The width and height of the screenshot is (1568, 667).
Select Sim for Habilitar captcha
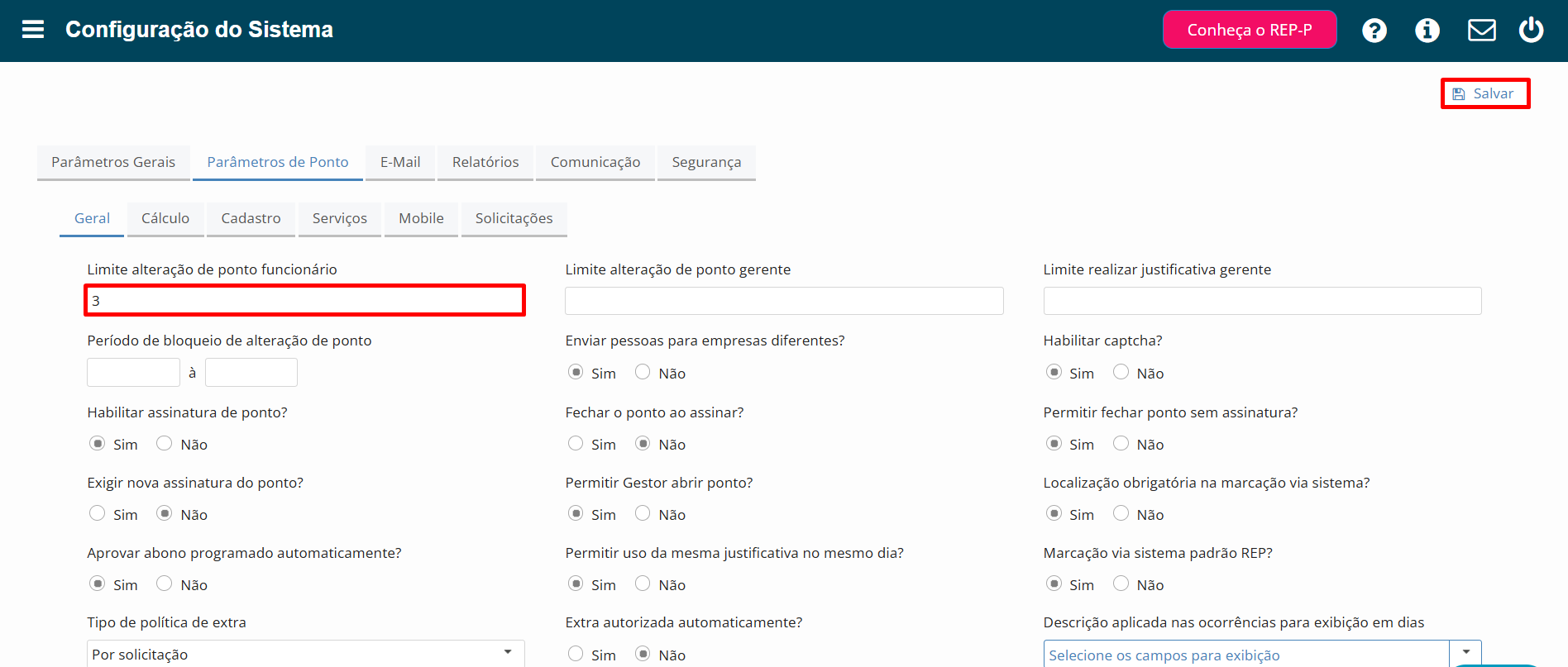click(1054, 372)
